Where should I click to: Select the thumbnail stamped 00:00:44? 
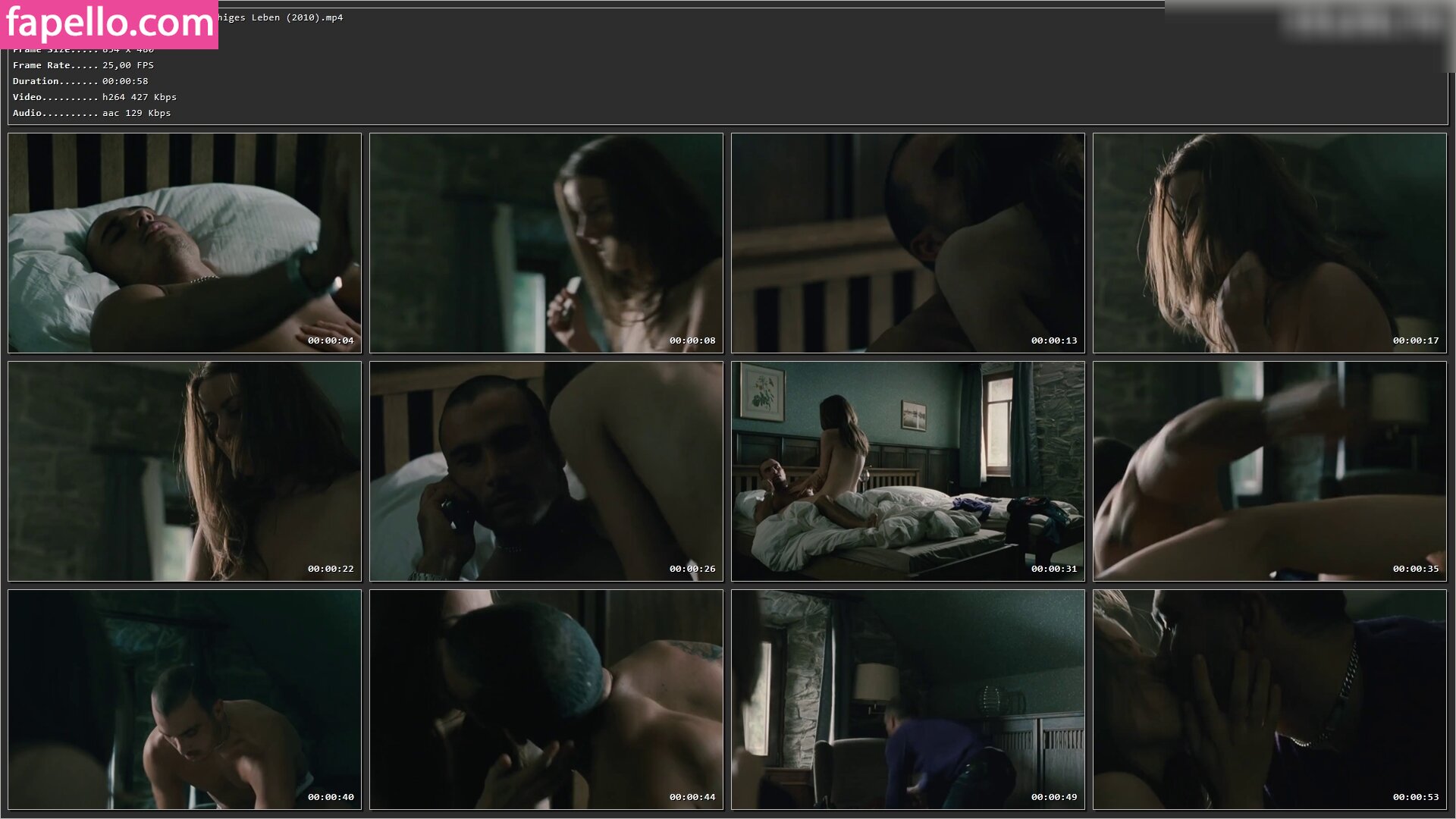tap(546, 699)
